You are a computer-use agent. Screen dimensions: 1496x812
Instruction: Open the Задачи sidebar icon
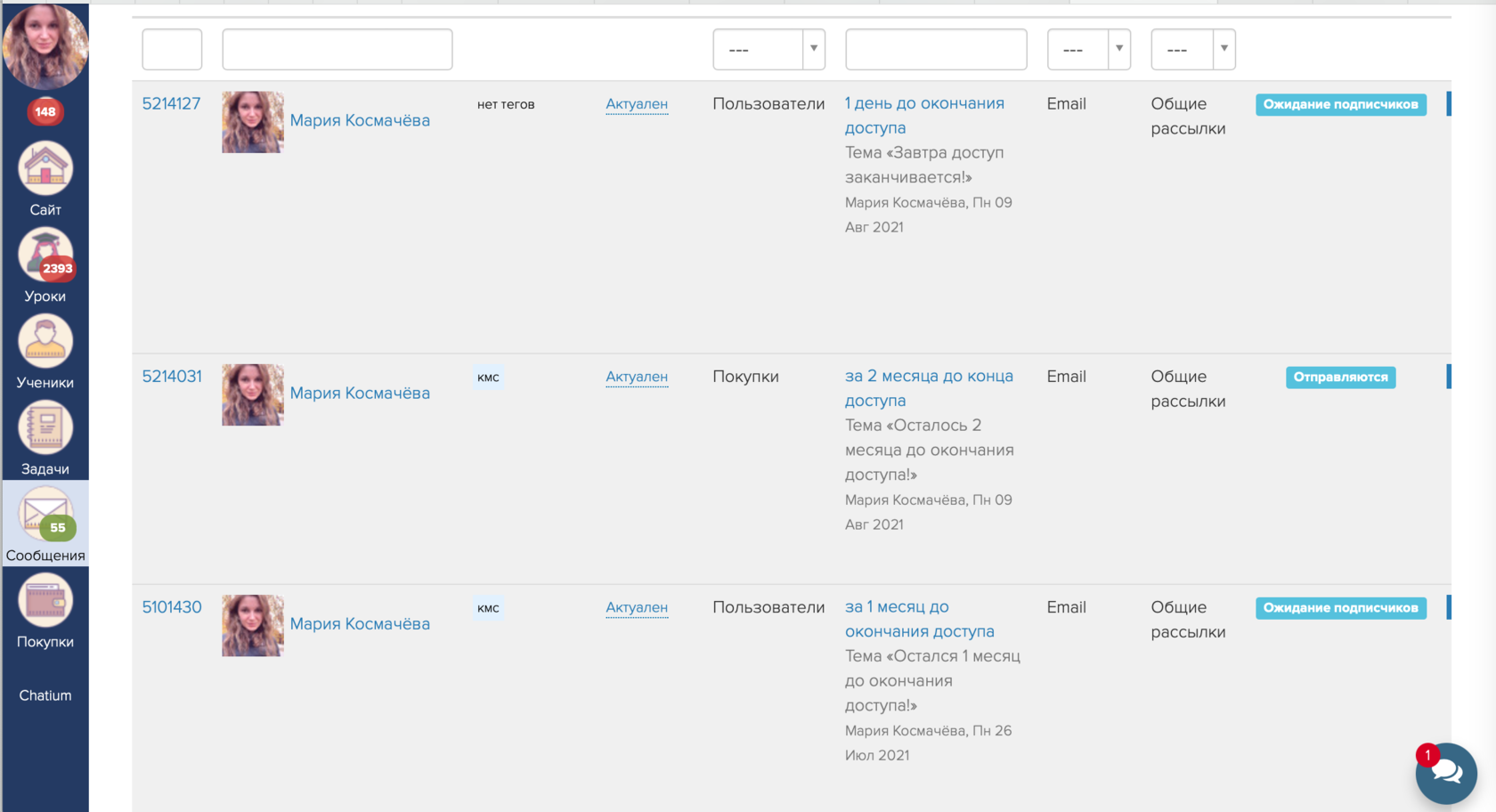(45, 428)
